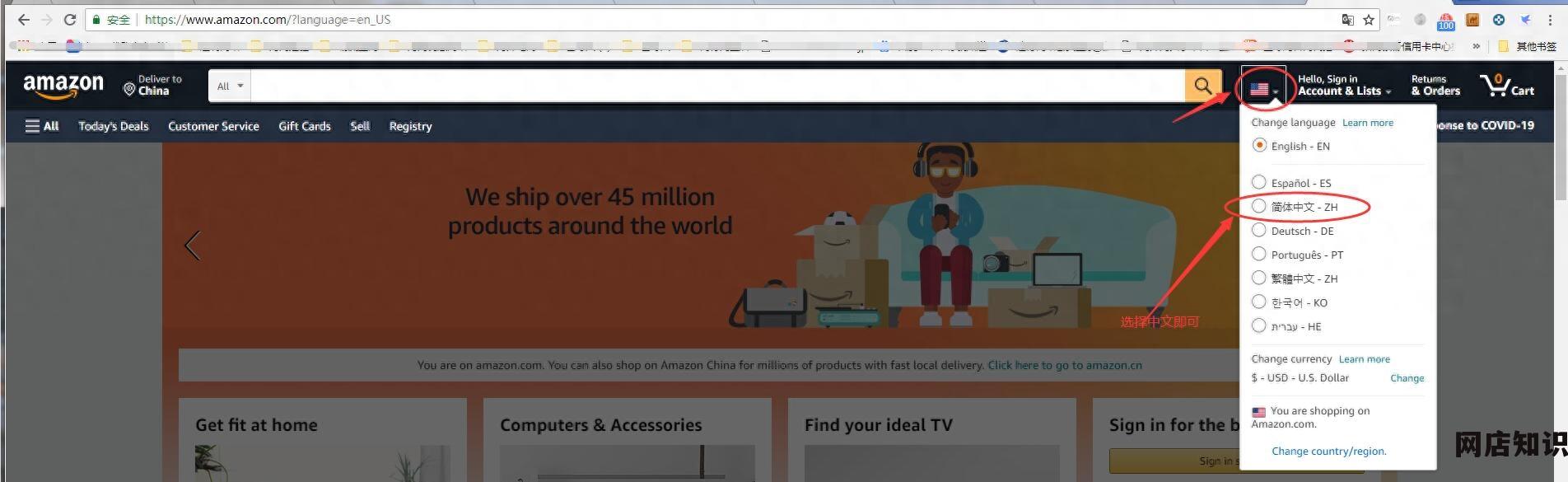Open Registry in nav bar
Image resolution: width=1568 pixels, height=482 pixels.
410,126
